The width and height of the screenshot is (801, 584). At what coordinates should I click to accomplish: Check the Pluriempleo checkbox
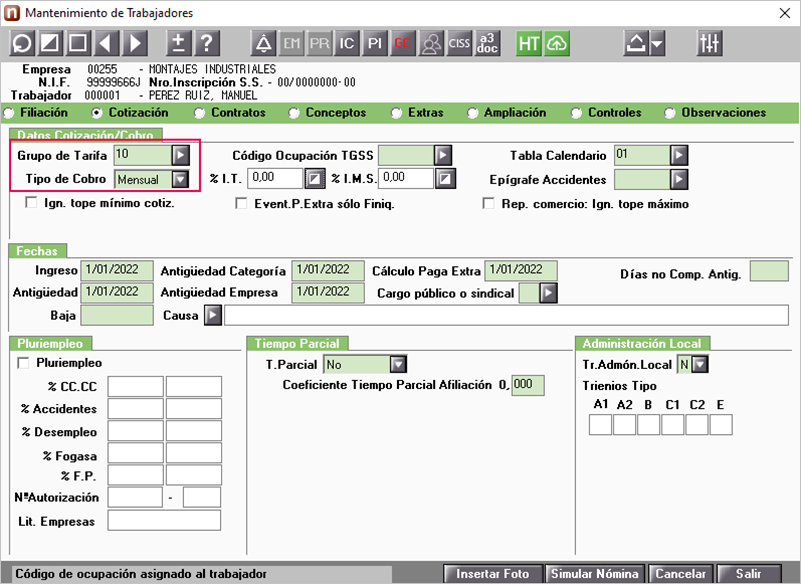pyautogui.click(x=23, y=363)
